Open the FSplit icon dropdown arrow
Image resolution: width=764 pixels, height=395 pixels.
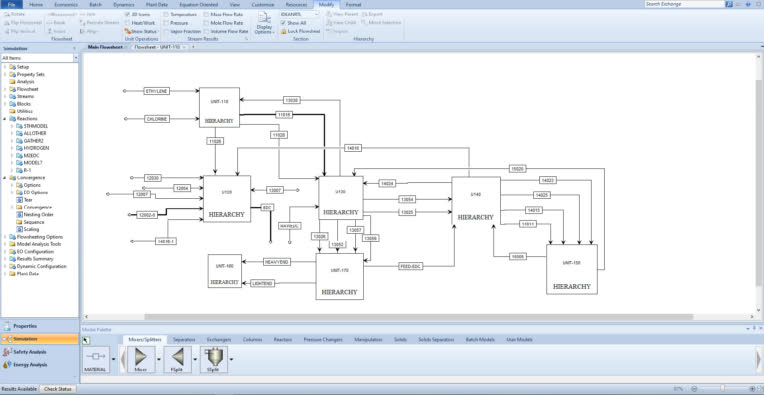195,359
